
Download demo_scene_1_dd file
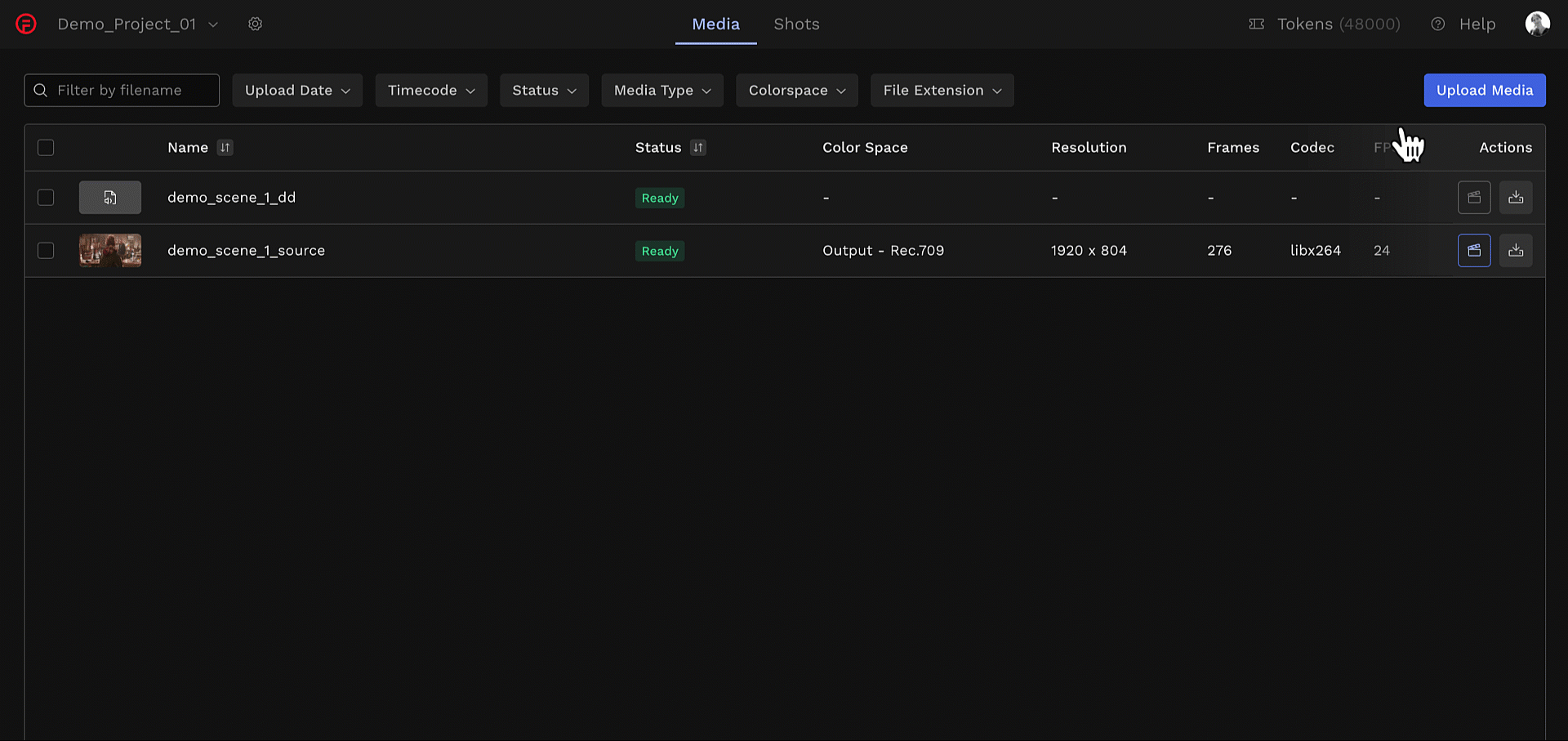[x=1516, y=198]
